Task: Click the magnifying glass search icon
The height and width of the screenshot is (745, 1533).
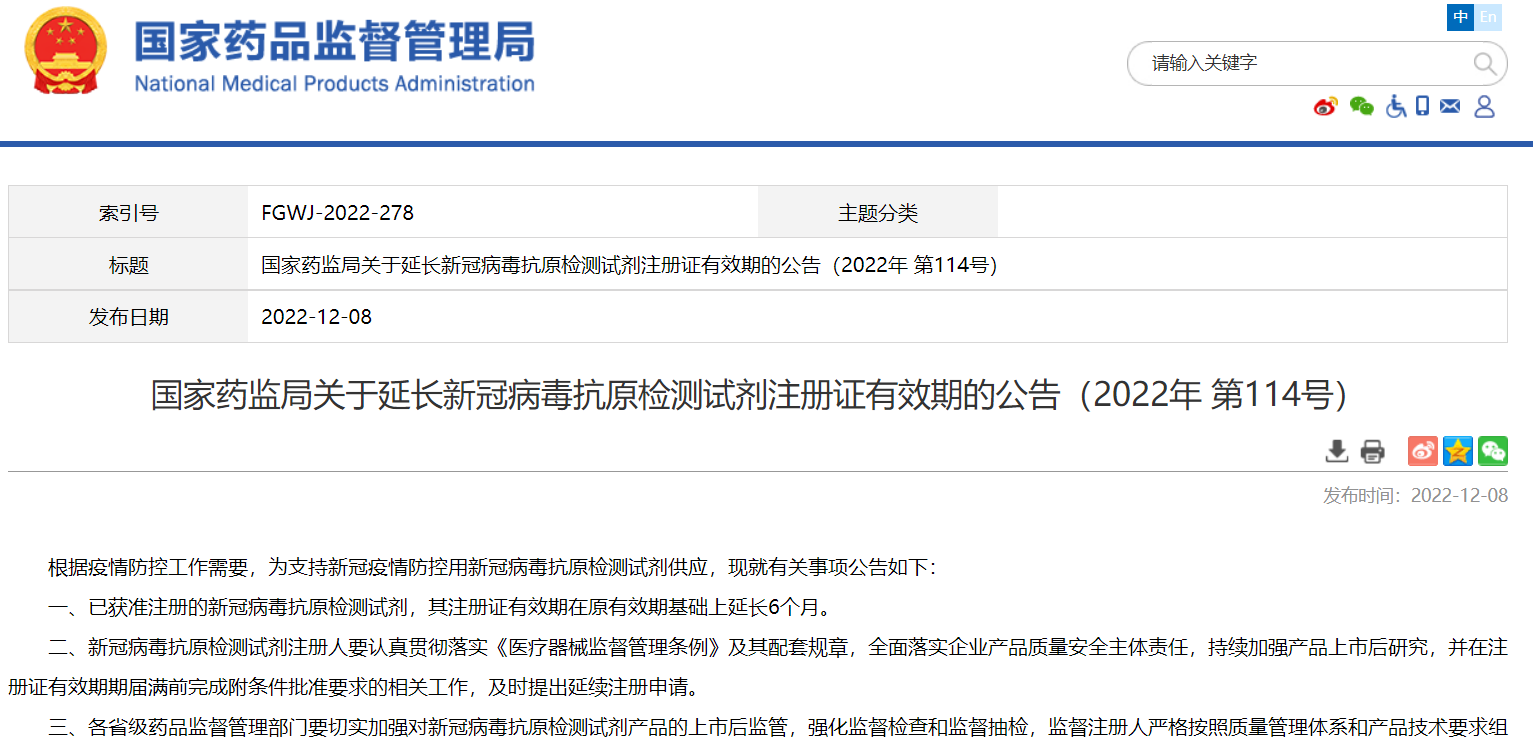Action: click(x=1485, y=64)
